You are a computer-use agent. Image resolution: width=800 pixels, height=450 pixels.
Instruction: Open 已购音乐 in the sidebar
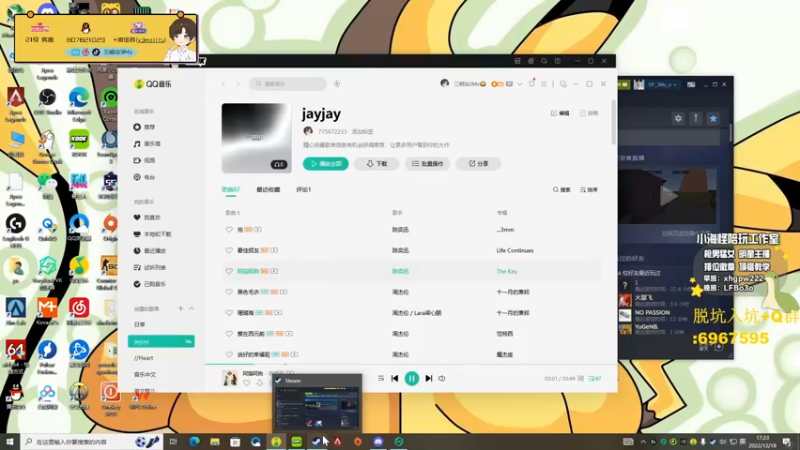pyautogui.click(x=149, y=284)
